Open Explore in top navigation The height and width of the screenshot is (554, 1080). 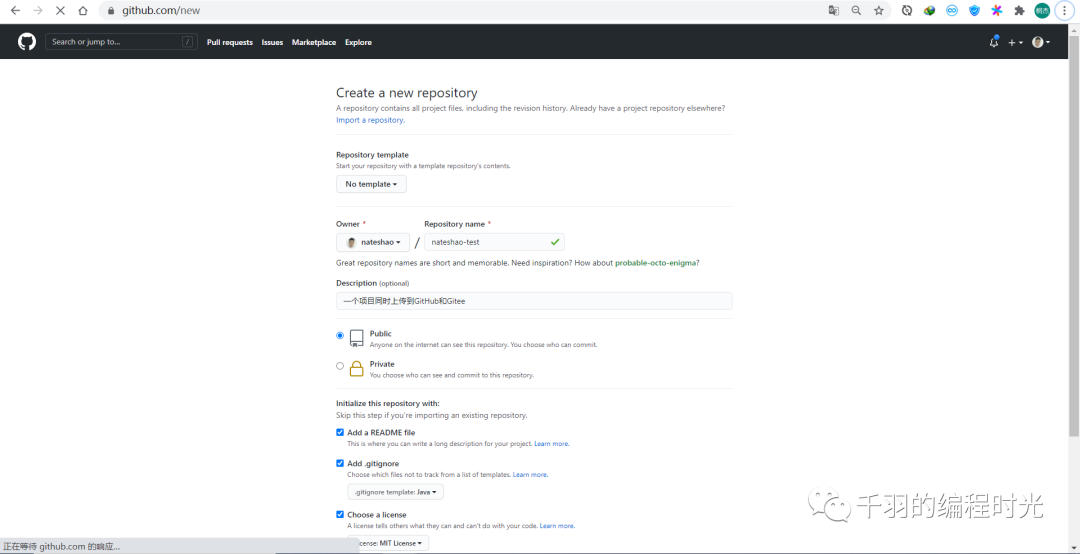[x=358, y=42]
